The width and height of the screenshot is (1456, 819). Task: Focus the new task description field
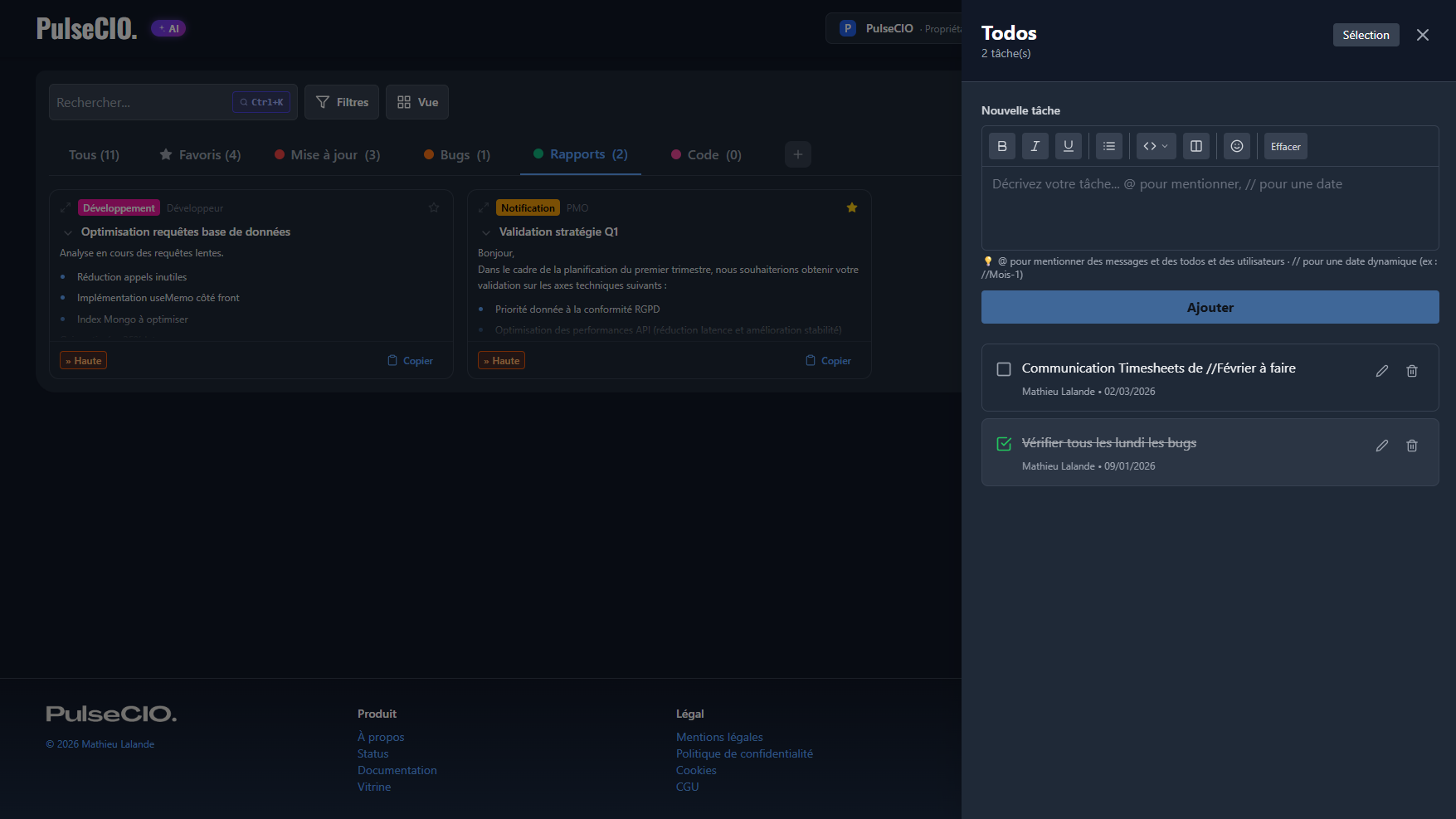click(x=1210, y=207)
